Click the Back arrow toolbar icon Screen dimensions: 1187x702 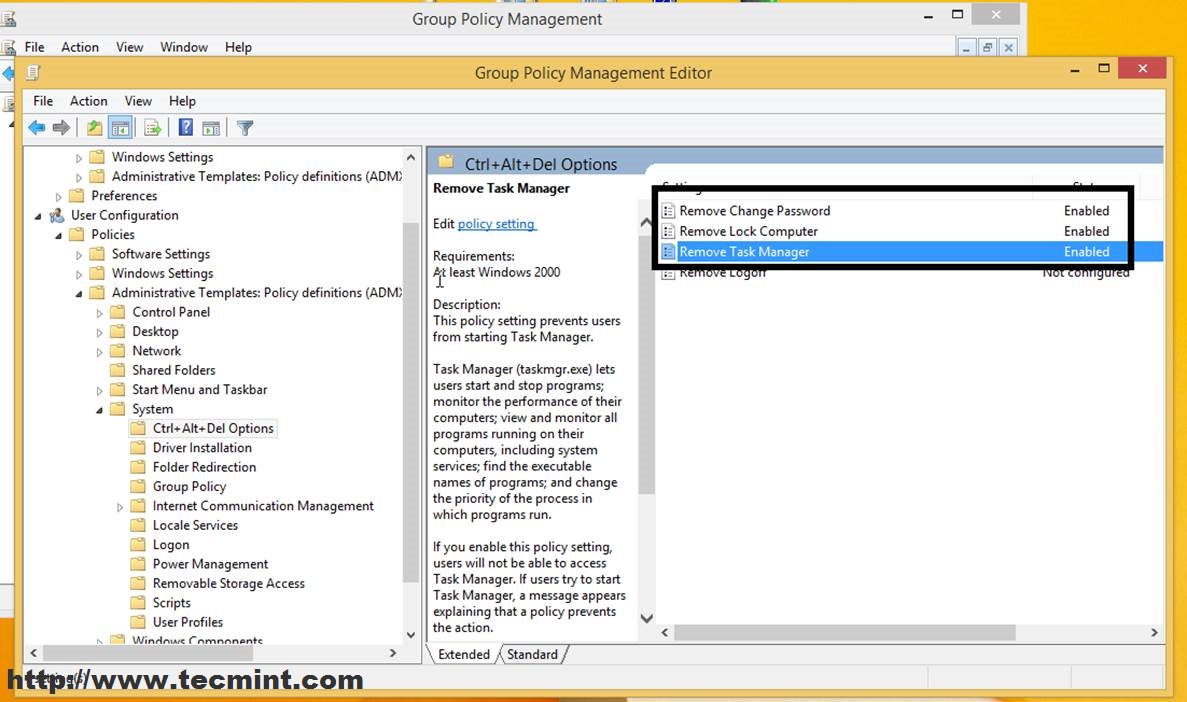36,128
